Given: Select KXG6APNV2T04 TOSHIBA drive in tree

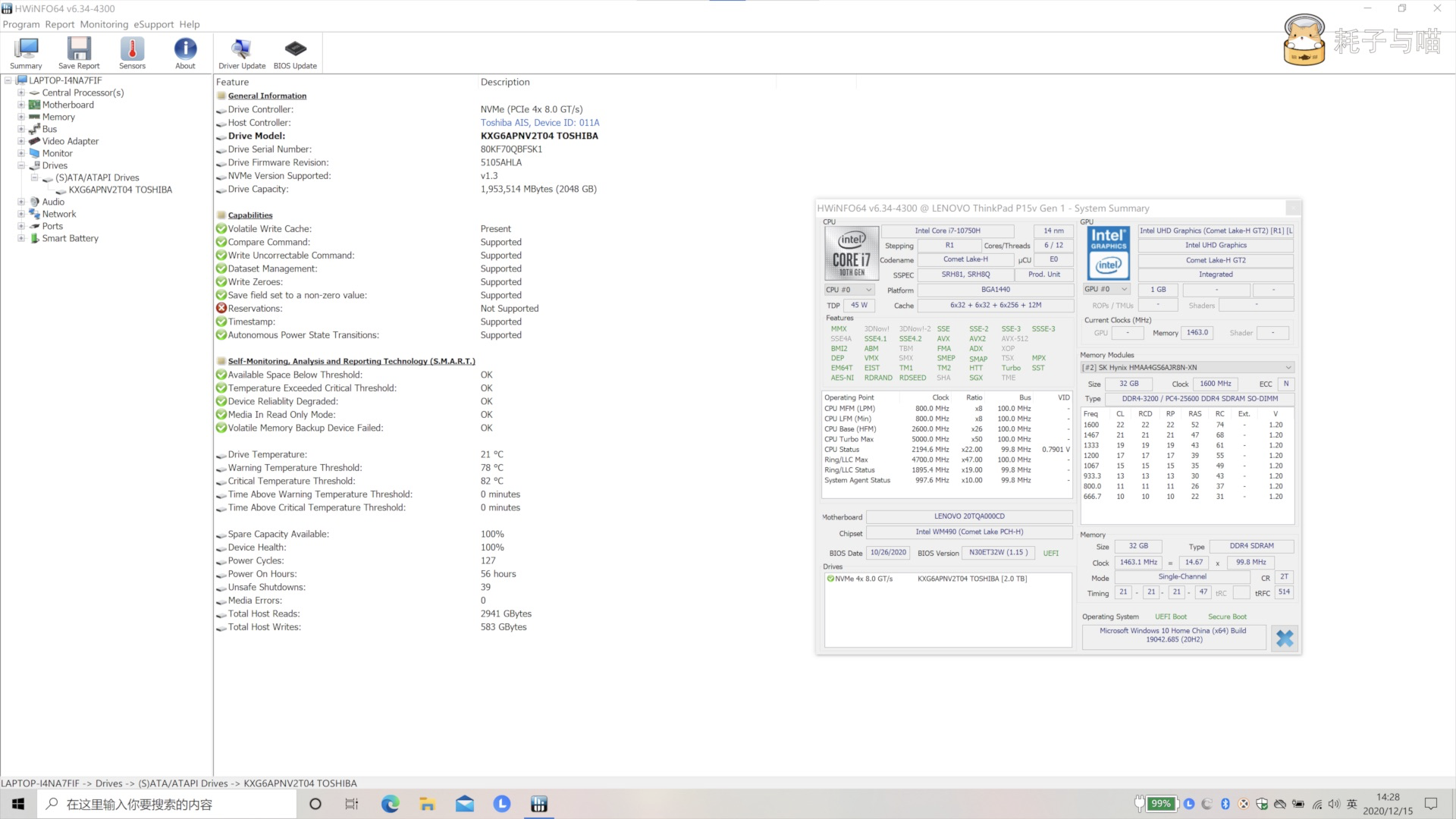Looking at the screenshot, I should pyautogui.click(x=121, y=190).
